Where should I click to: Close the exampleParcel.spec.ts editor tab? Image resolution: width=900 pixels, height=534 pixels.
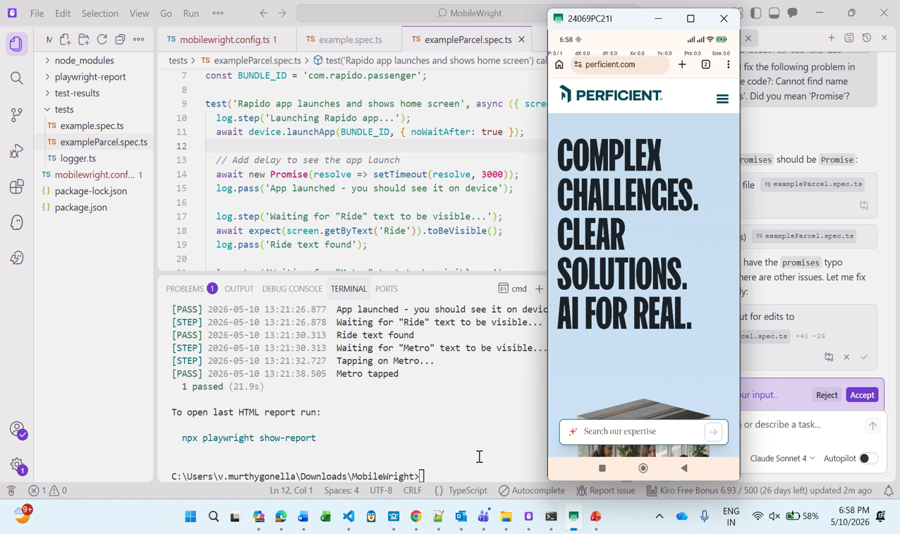click(x=522, y=39)
